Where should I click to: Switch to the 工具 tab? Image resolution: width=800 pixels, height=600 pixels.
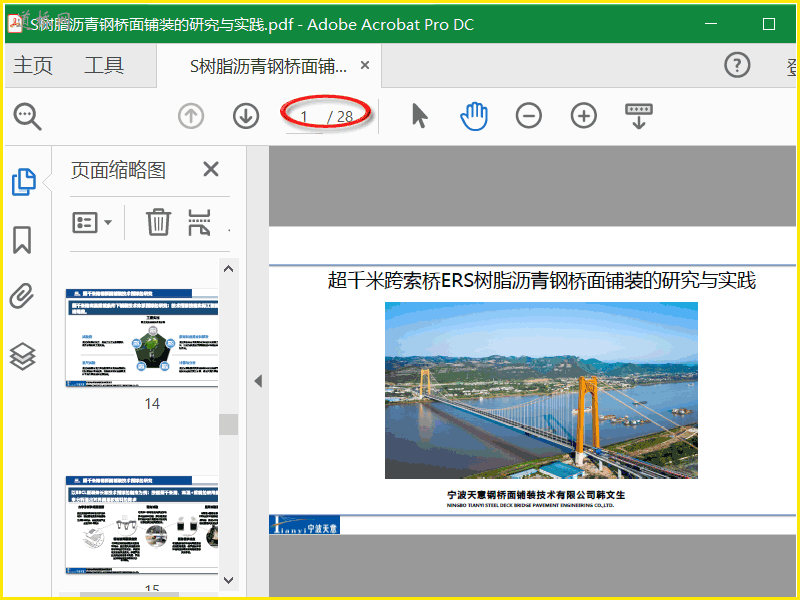(x=104, y=65)
